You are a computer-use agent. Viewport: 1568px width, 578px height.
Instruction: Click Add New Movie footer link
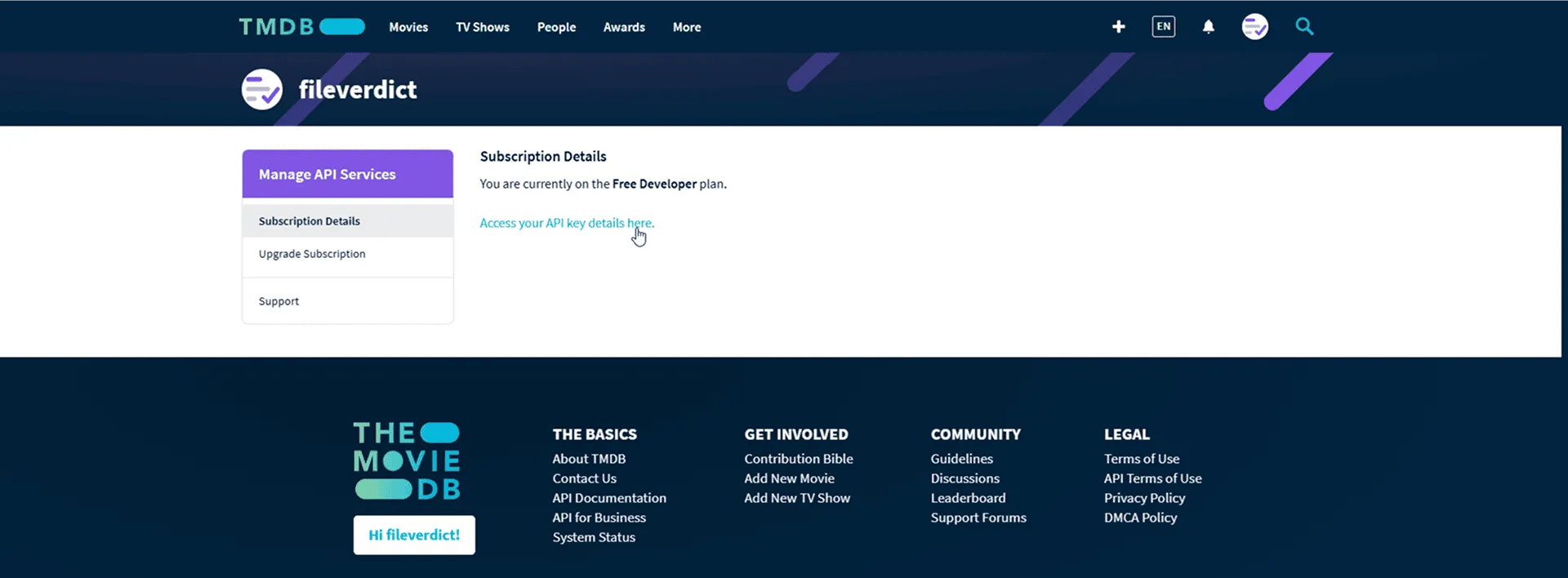tap(789, 478)
